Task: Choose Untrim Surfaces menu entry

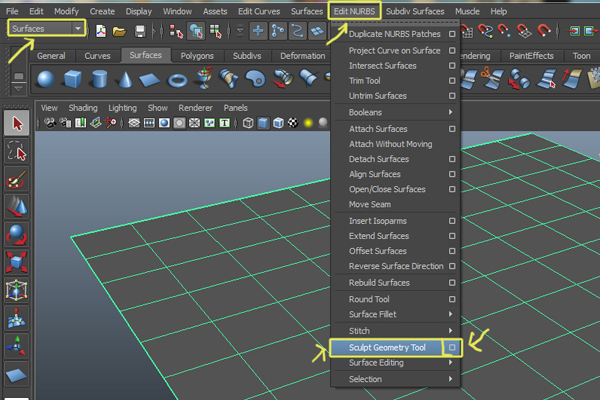Action: click(x=377, y=96)
